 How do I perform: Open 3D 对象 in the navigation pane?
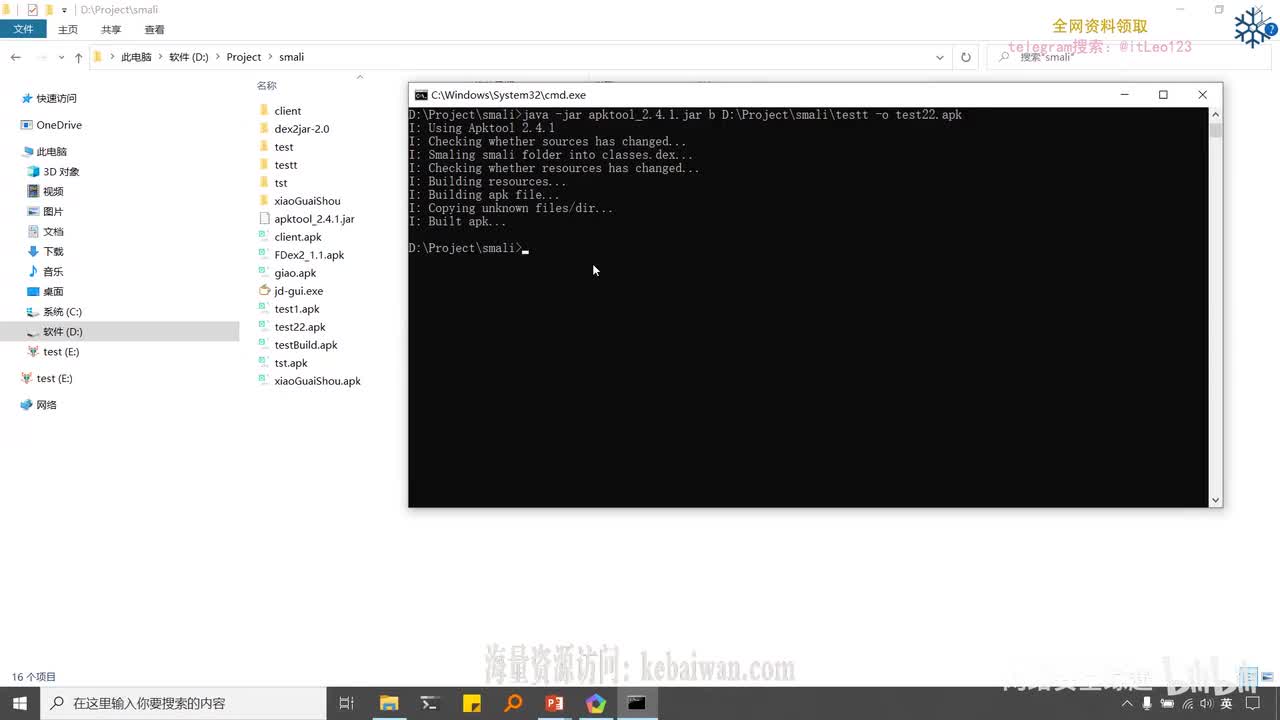(x=61, y=172)
